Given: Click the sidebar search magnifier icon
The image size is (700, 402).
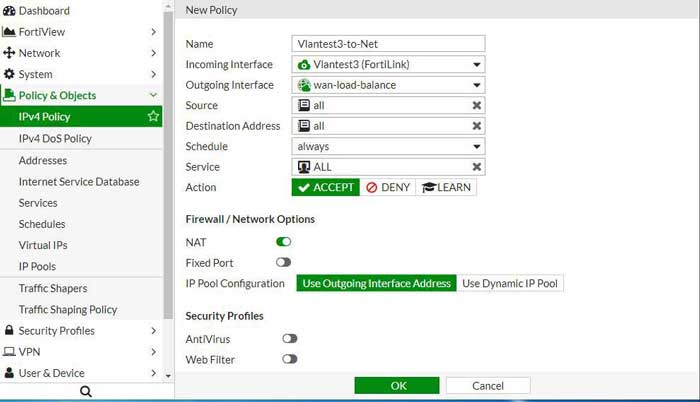Looking at the screenshot, I should tap(86, 392).
